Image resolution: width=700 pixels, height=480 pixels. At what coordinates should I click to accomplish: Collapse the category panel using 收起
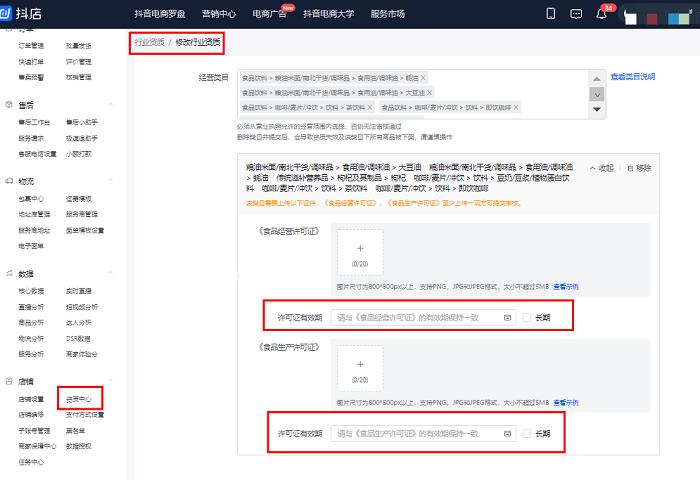601,168
